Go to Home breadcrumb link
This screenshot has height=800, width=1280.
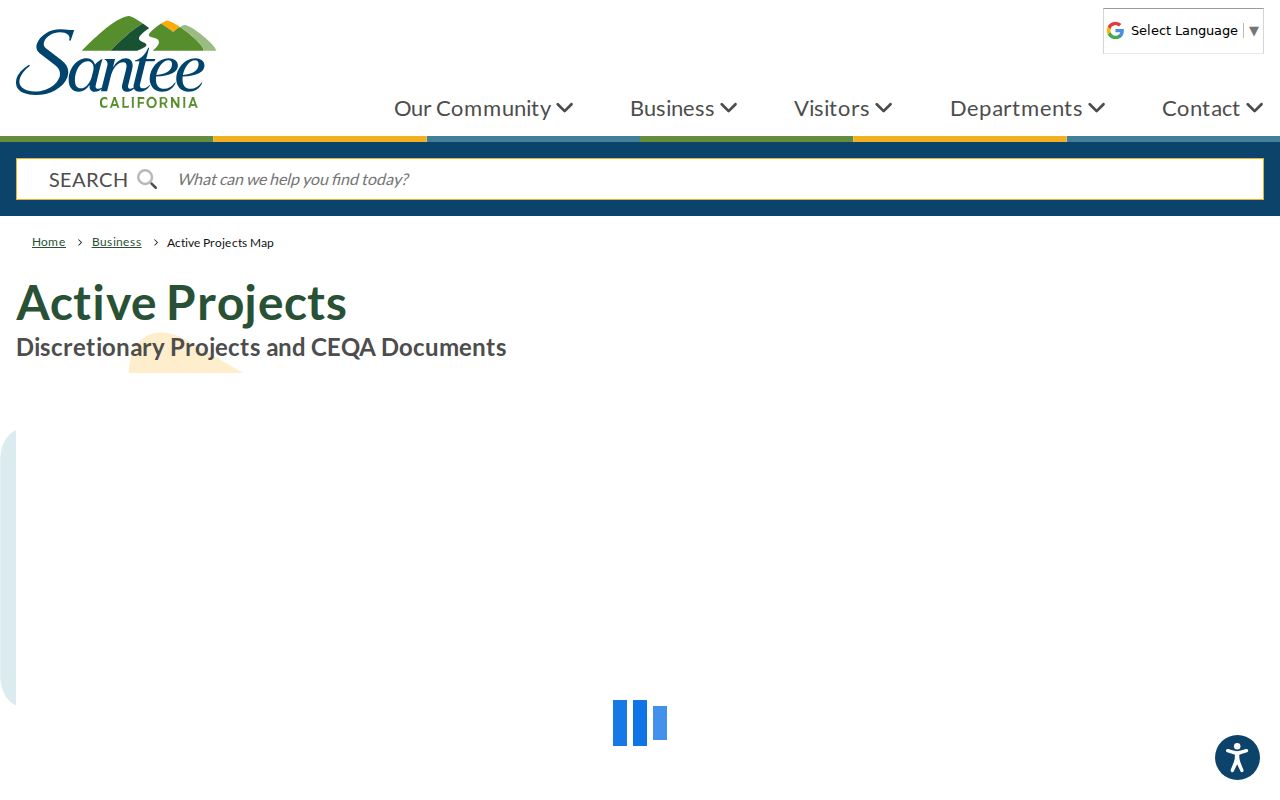49,242
